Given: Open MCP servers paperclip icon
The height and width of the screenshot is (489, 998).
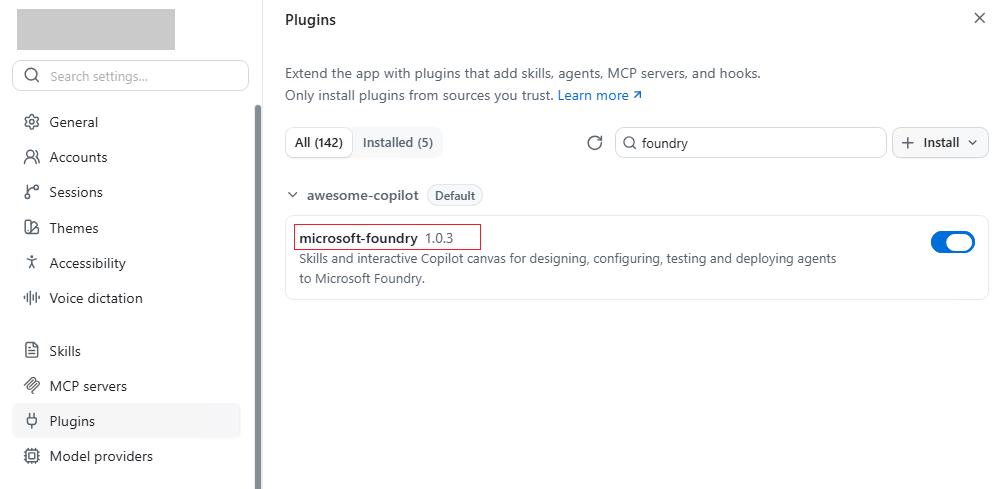Looking at the screenshot, I should 31,386.
